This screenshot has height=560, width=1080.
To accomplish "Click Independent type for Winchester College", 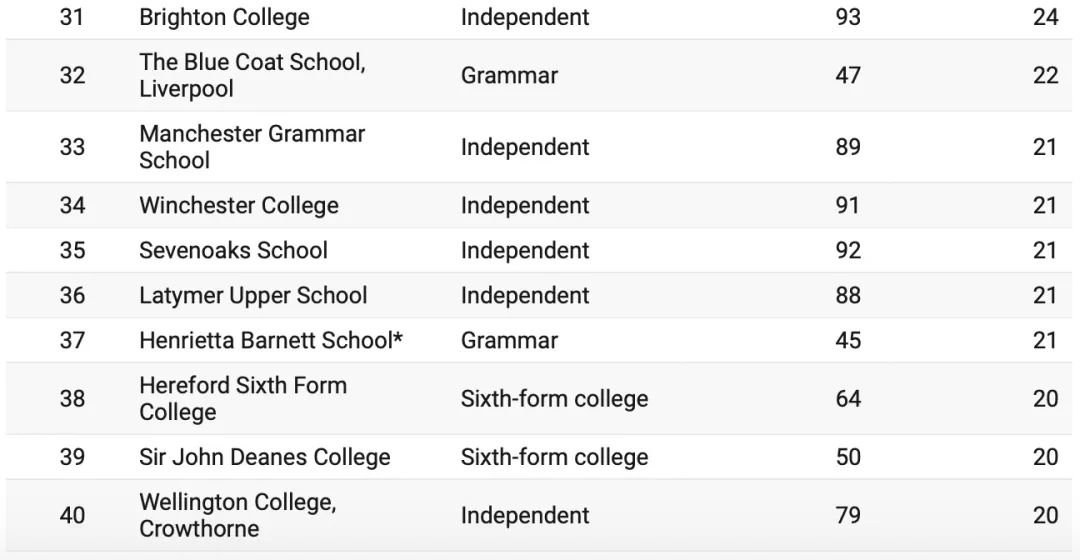I will coord(525,205).
